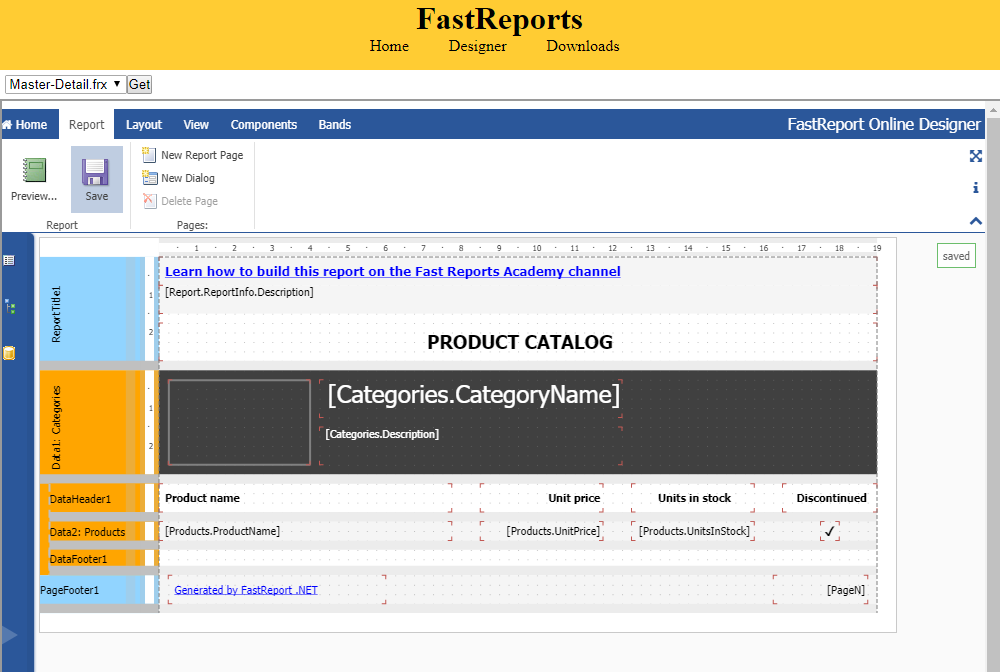1000x672 pixels.
Task: Select the Discontinued header cell
Action: point(829,498)
